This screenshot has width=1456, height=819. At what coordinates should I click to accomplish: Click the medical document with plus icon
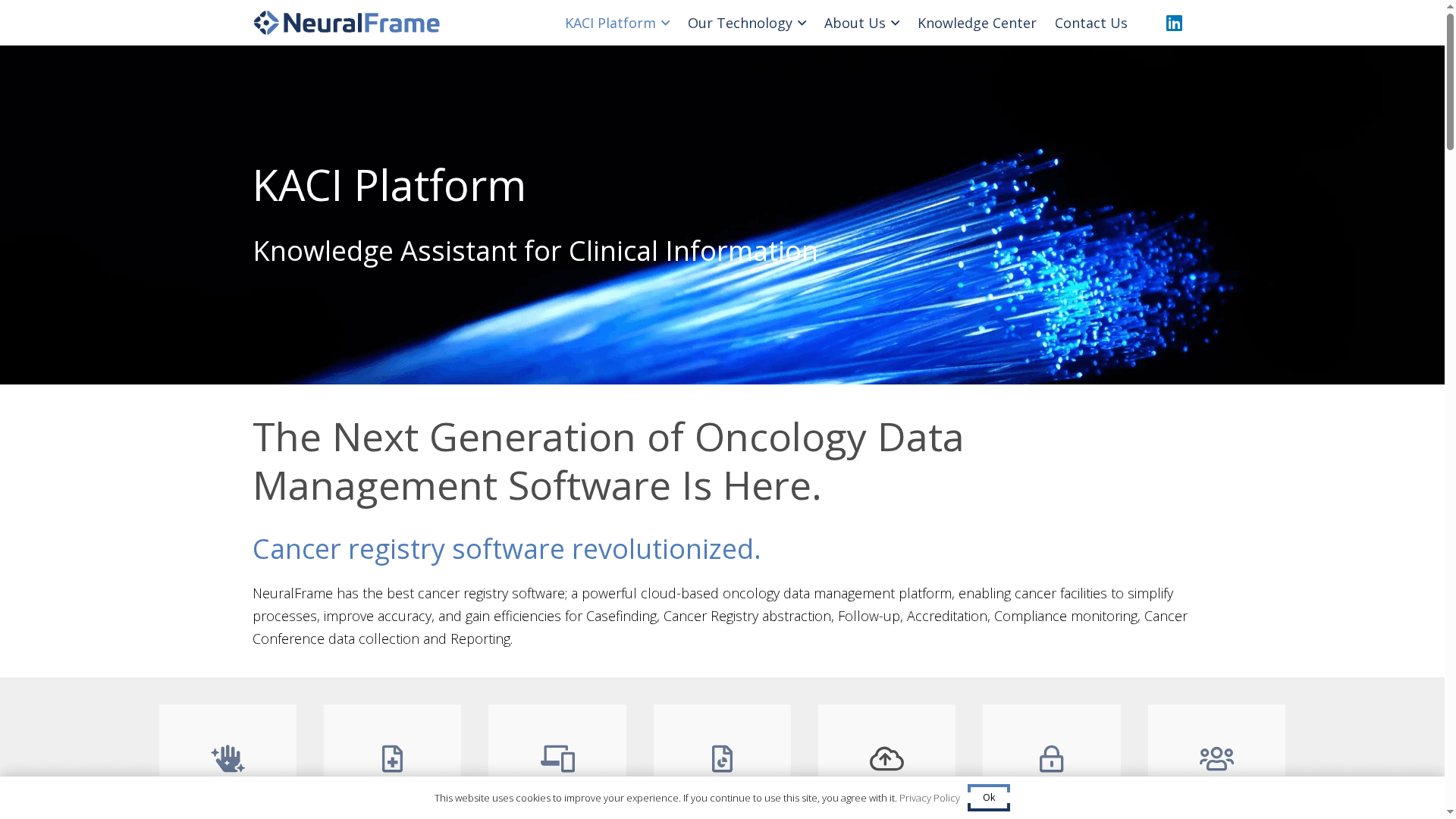[x=392, y=758]
